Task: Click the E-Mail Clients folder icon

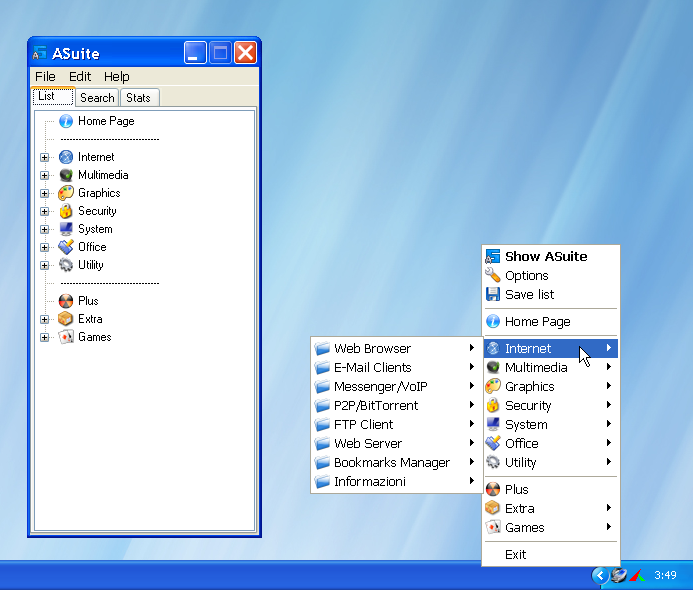Action: pos(322,367)
